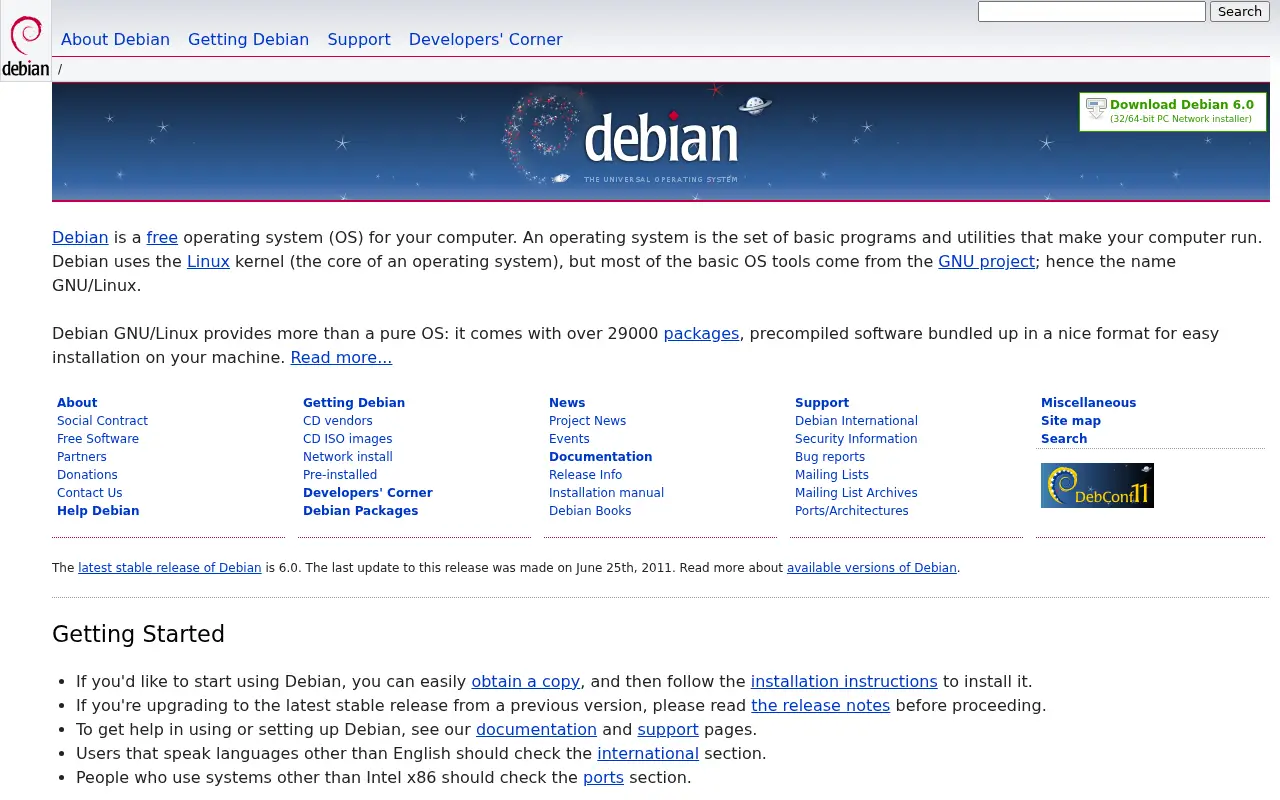Open the Mailing List Archives link
This screenshot has height=800, width=1280.
coord(856,493)
